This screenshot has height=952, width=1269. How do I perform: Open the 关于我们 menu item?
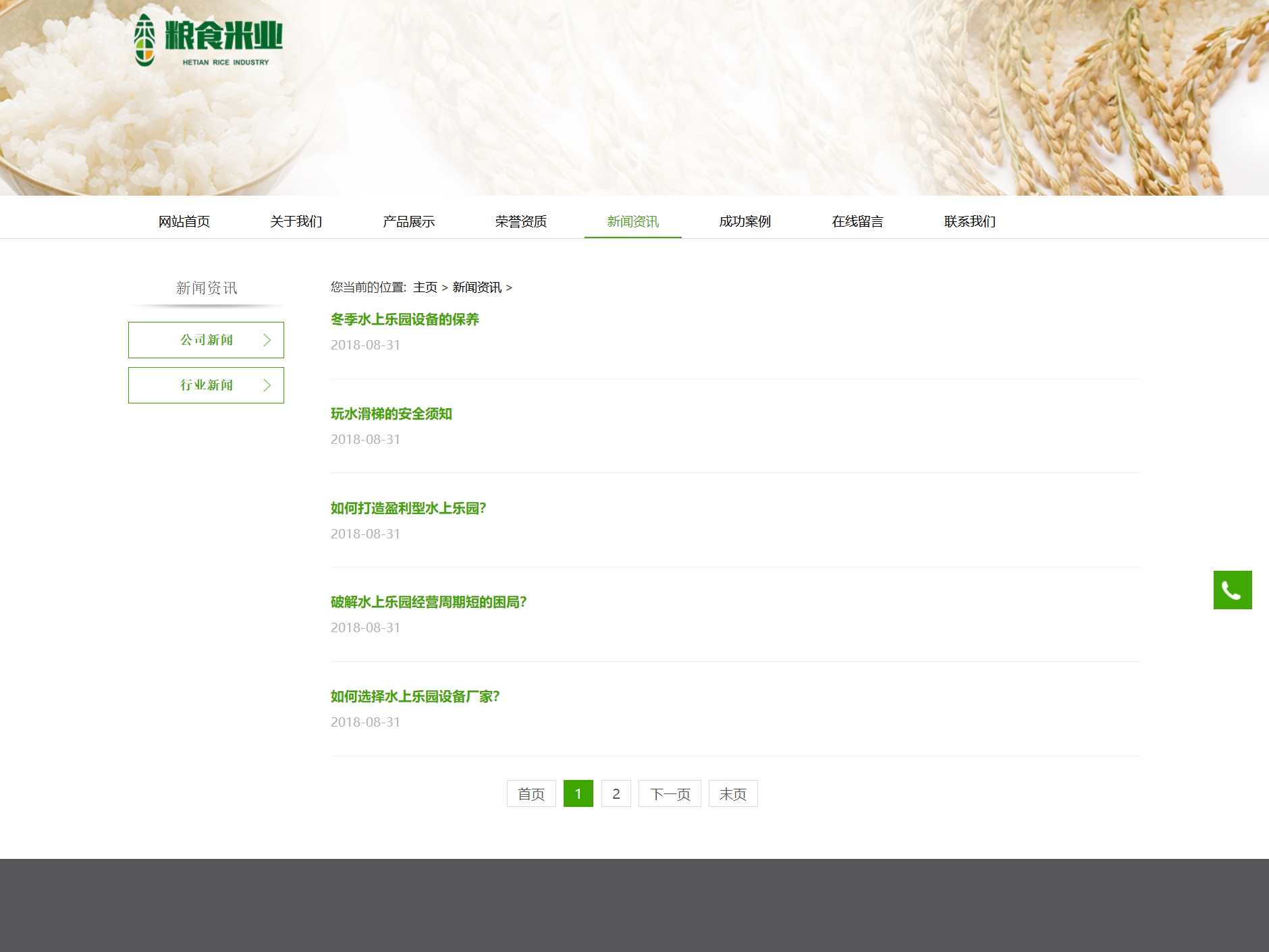tap(295, 221)
